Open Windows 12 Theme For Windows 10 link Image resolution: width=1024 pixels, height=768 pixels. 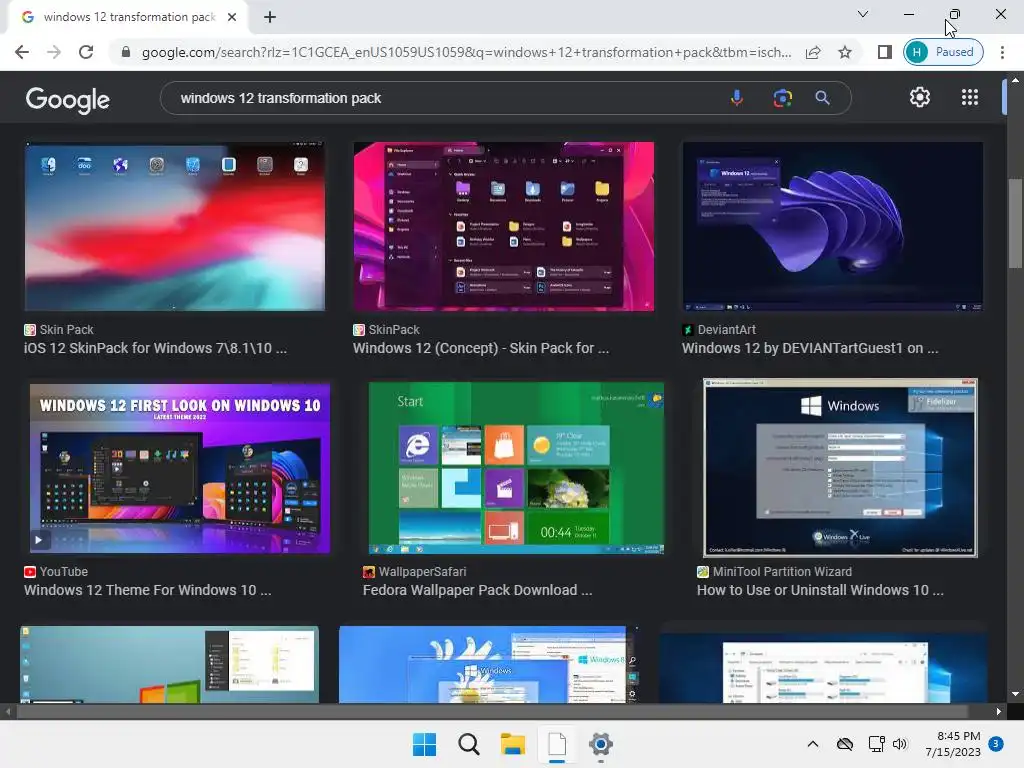[x=148, y=590]
